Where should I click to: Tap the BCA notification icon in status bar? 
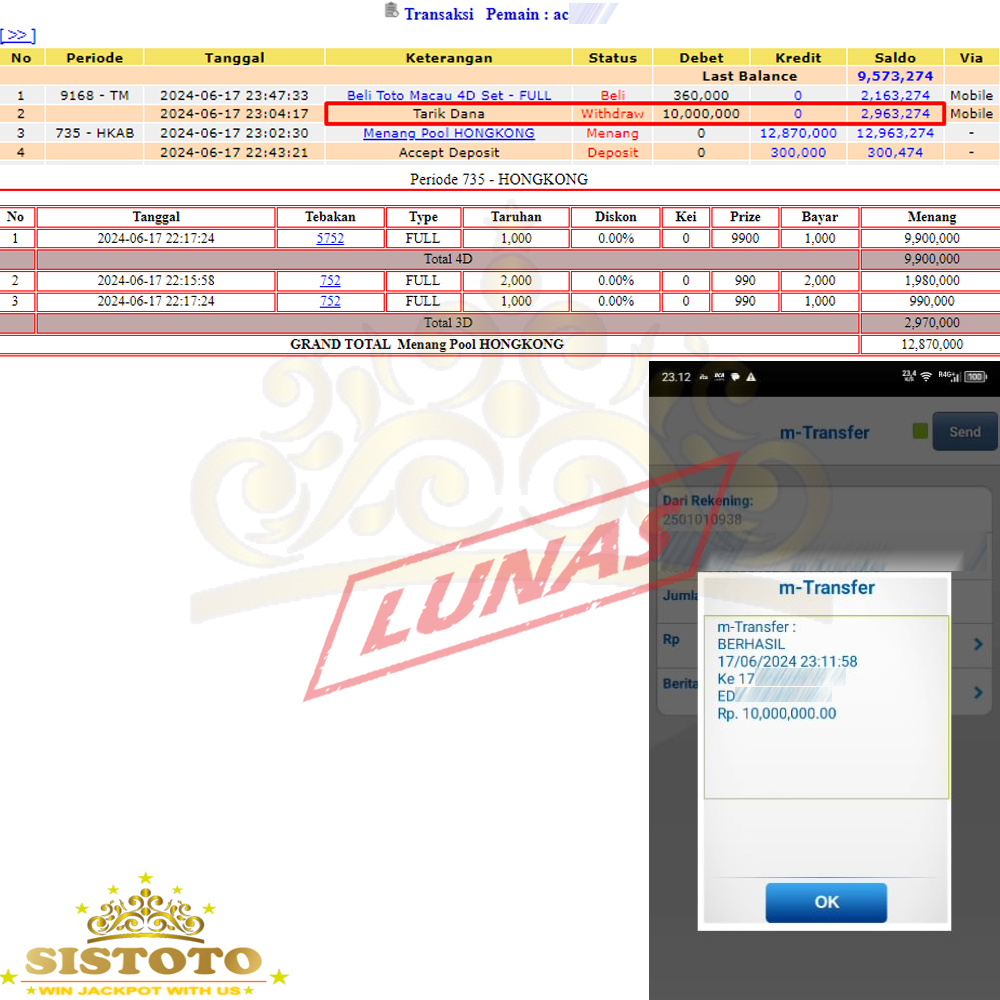(718, 377)
